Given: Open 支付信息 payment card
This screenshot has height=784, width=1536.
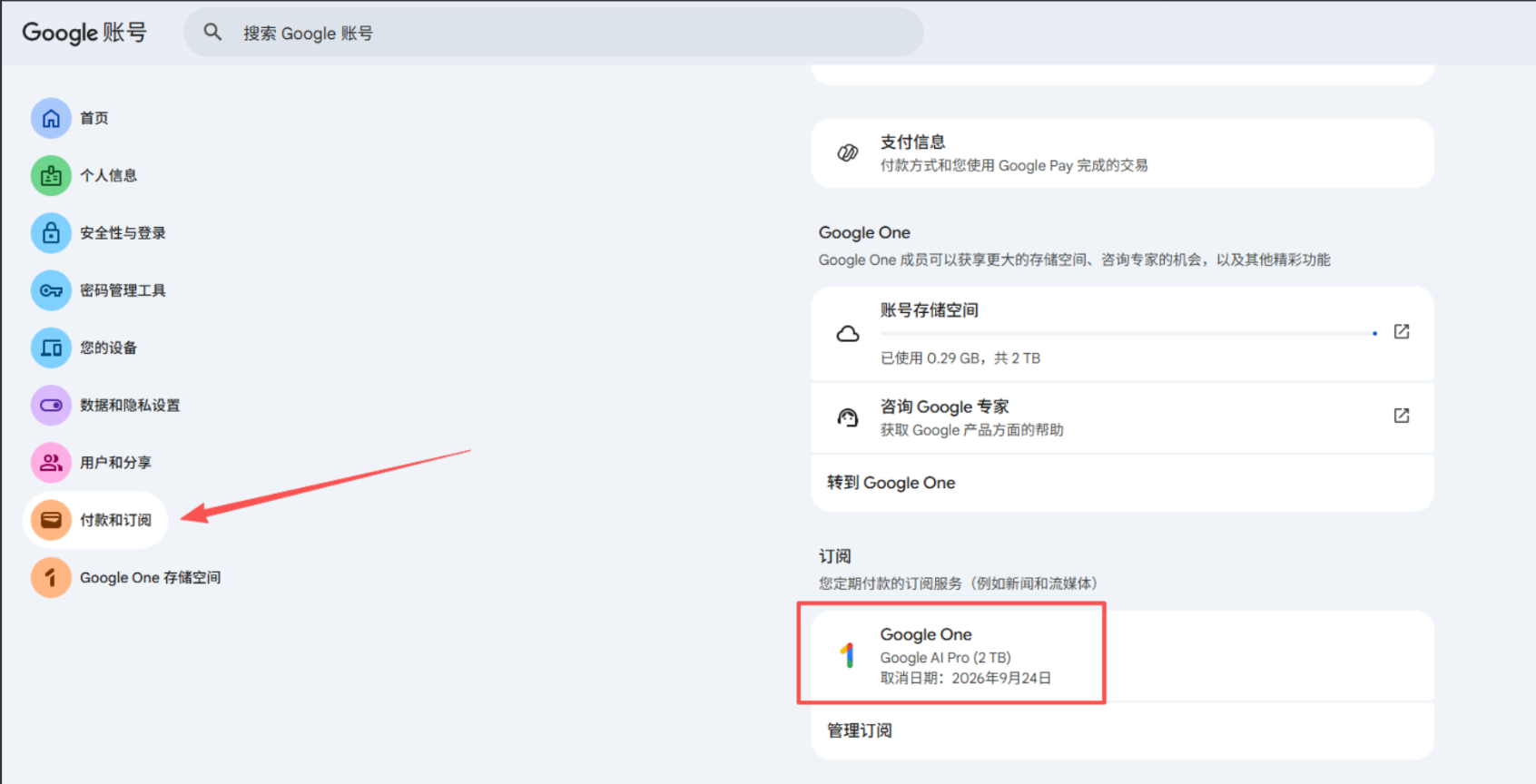Looking at the screenshot, I should coord(1121,153).
